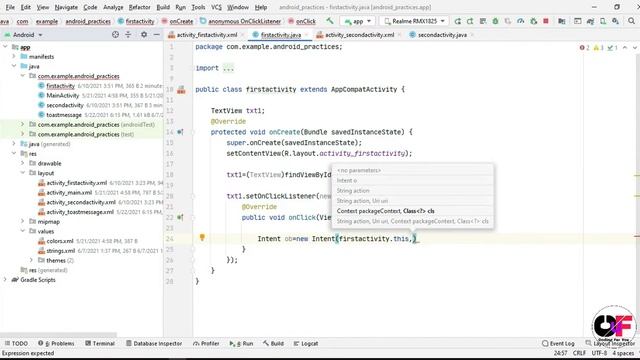
Task: Click override gutter icon at onClick line
Action: [x=180, y=218]
